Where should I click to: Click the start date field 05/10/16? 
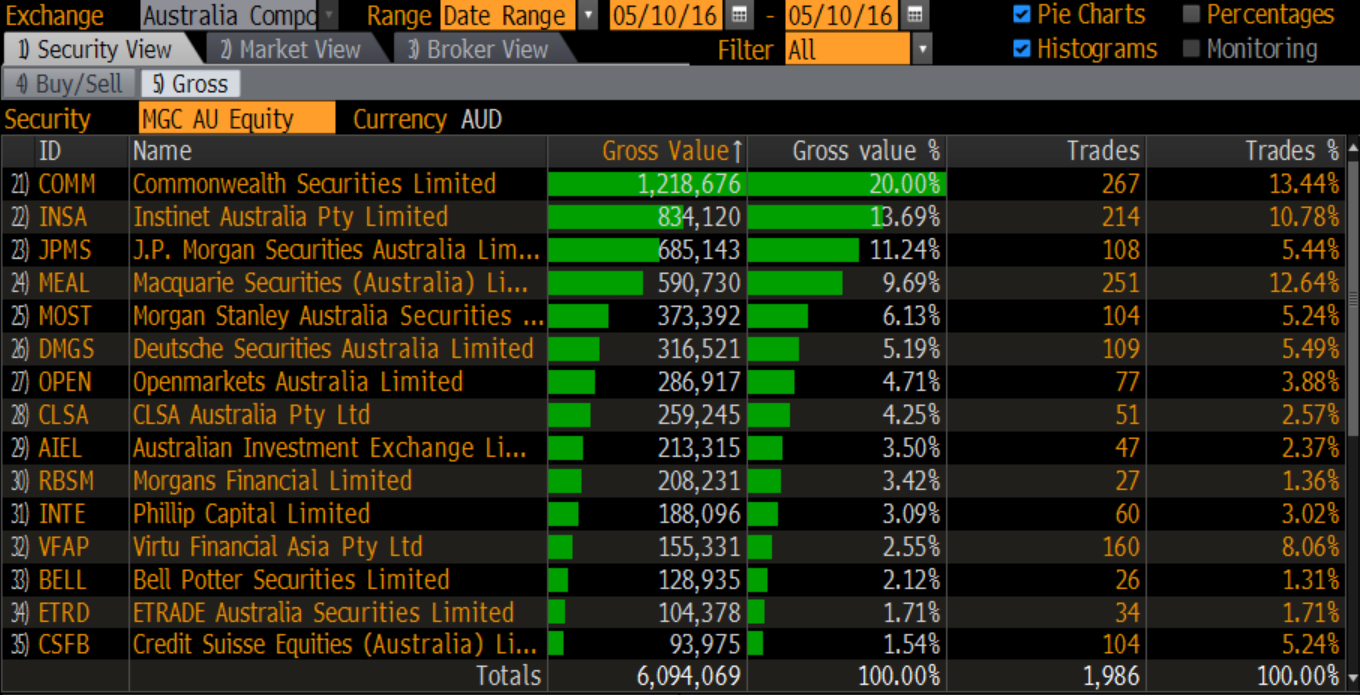coord(667,15)
